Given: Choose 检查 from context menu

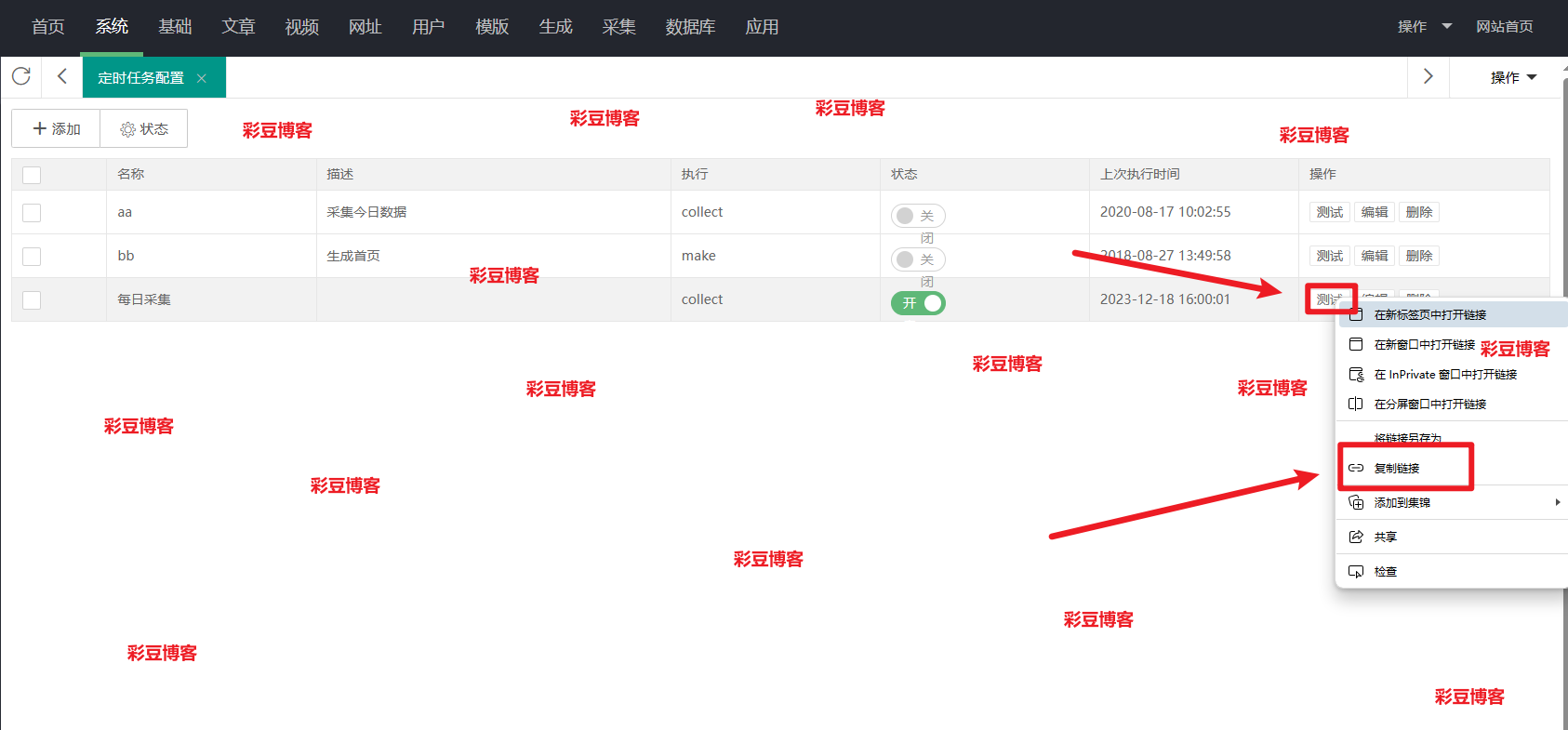Looking at the screenshot, I should (1454, 571).
